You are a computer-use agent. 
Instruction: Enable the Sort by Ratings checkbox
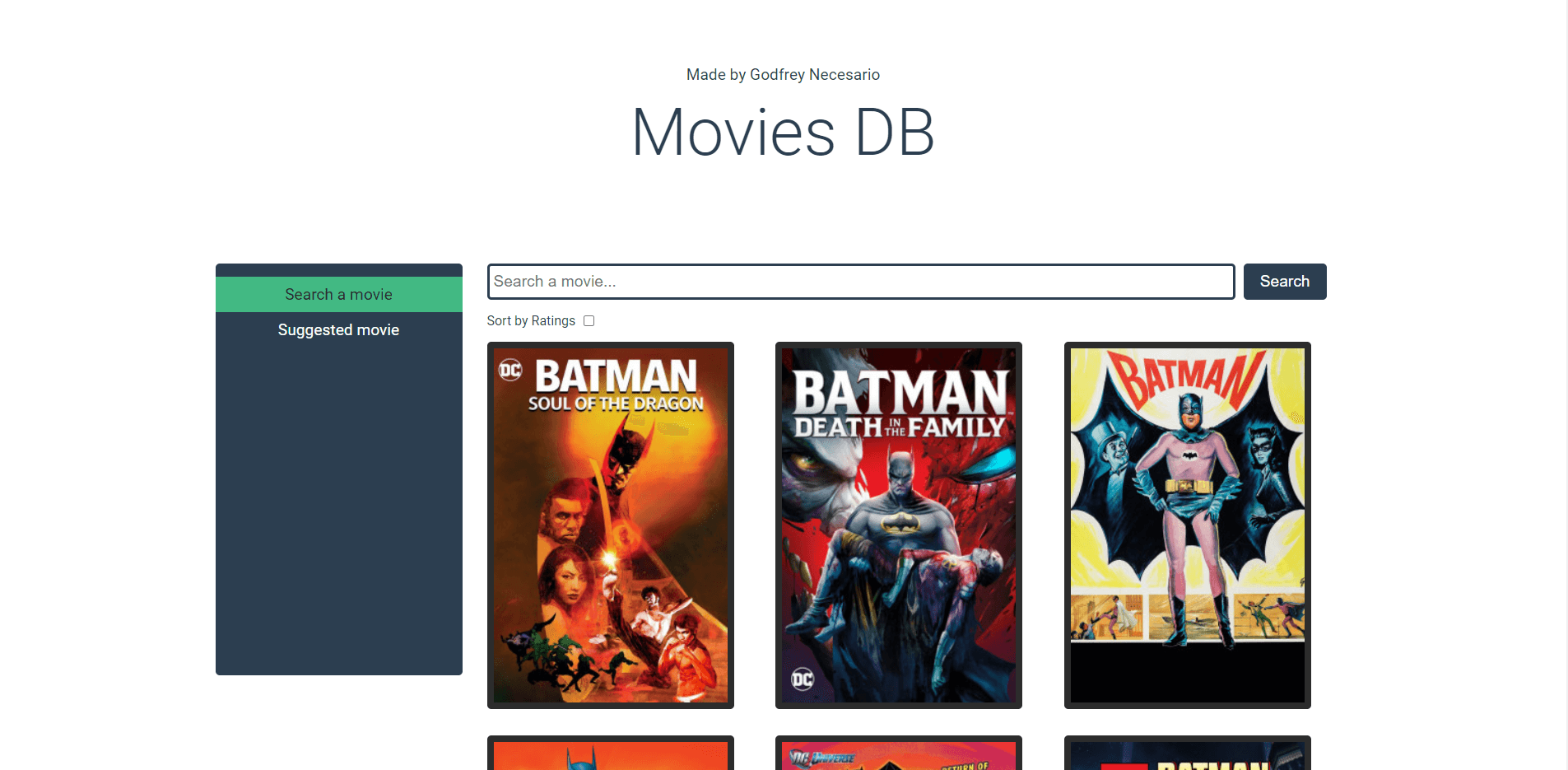tap(589, 321)
